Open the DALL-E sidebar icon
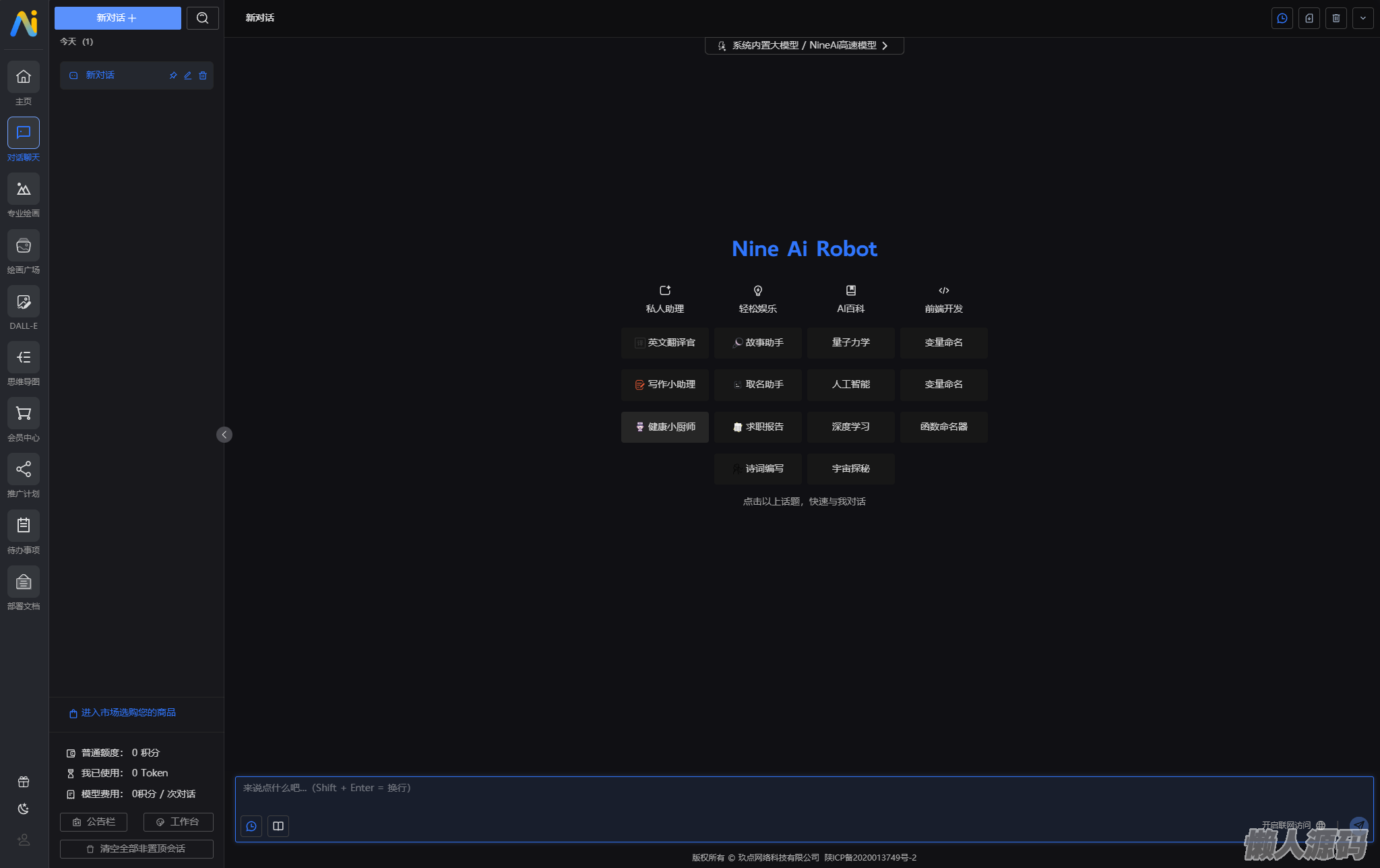 click(24, 302)
